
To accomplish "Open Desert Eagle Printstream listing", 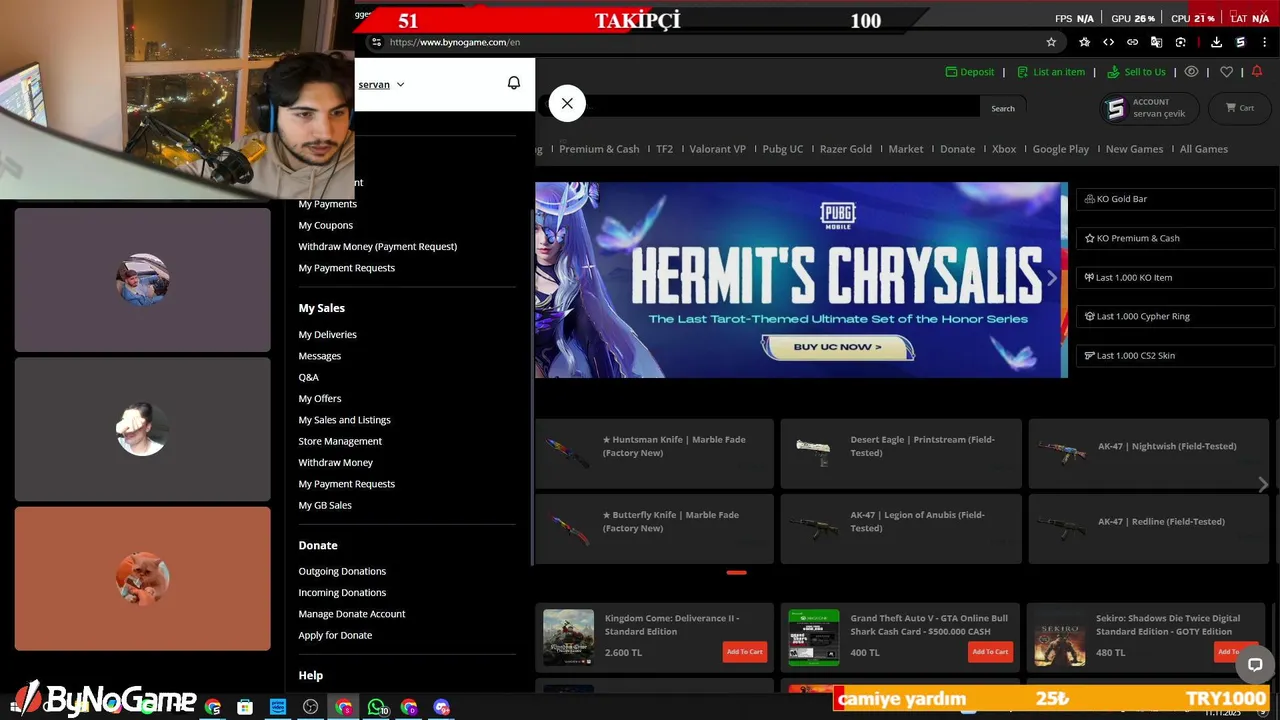I will click(x=901, y=453).
